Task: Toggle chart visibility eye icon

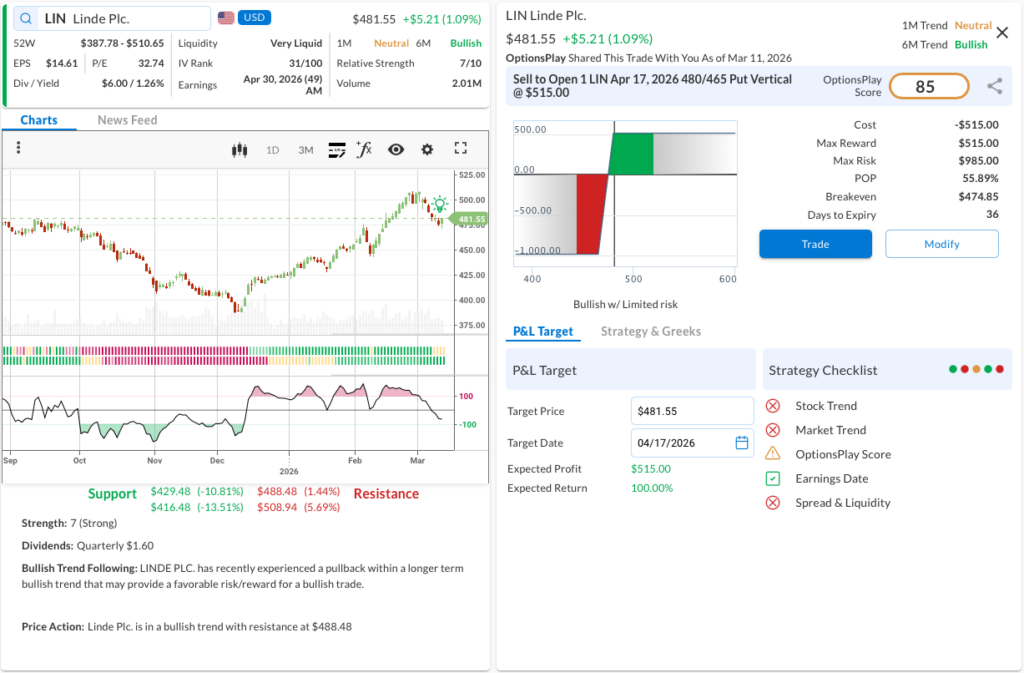Action: click(x=396, y=150)
